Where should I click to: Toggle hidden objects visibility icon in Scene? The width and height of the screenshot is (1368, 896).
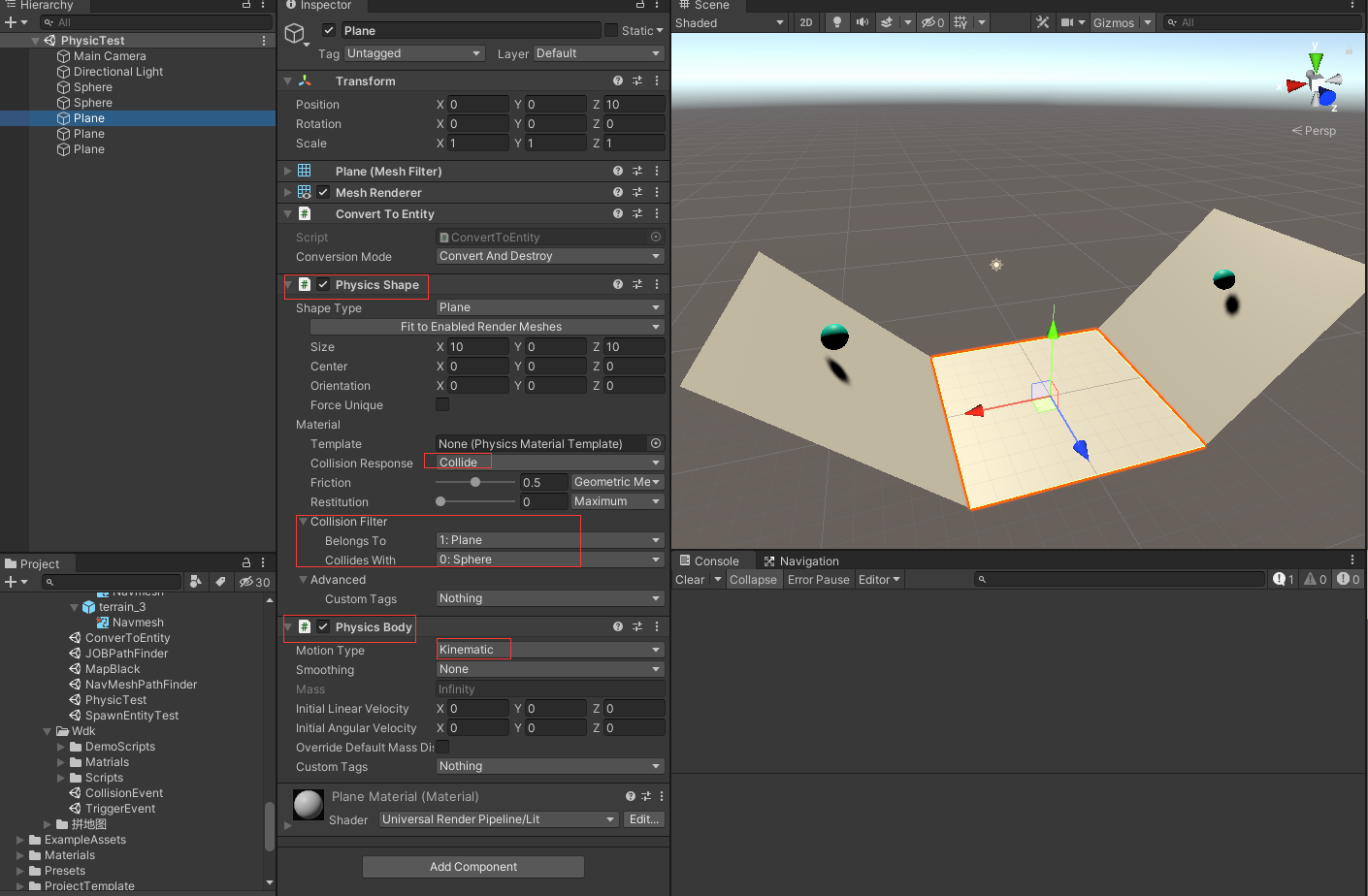point(932,22)
